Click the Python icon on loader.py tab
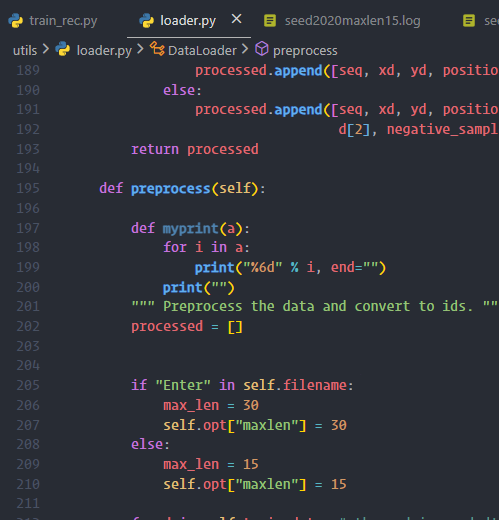Screen dimensions: 499x520 point(146,21)
